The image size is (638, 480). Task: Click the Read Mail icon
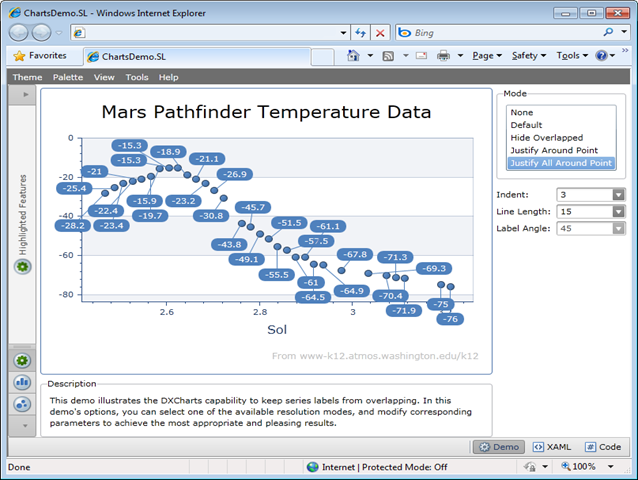click(x=422, y=56)
